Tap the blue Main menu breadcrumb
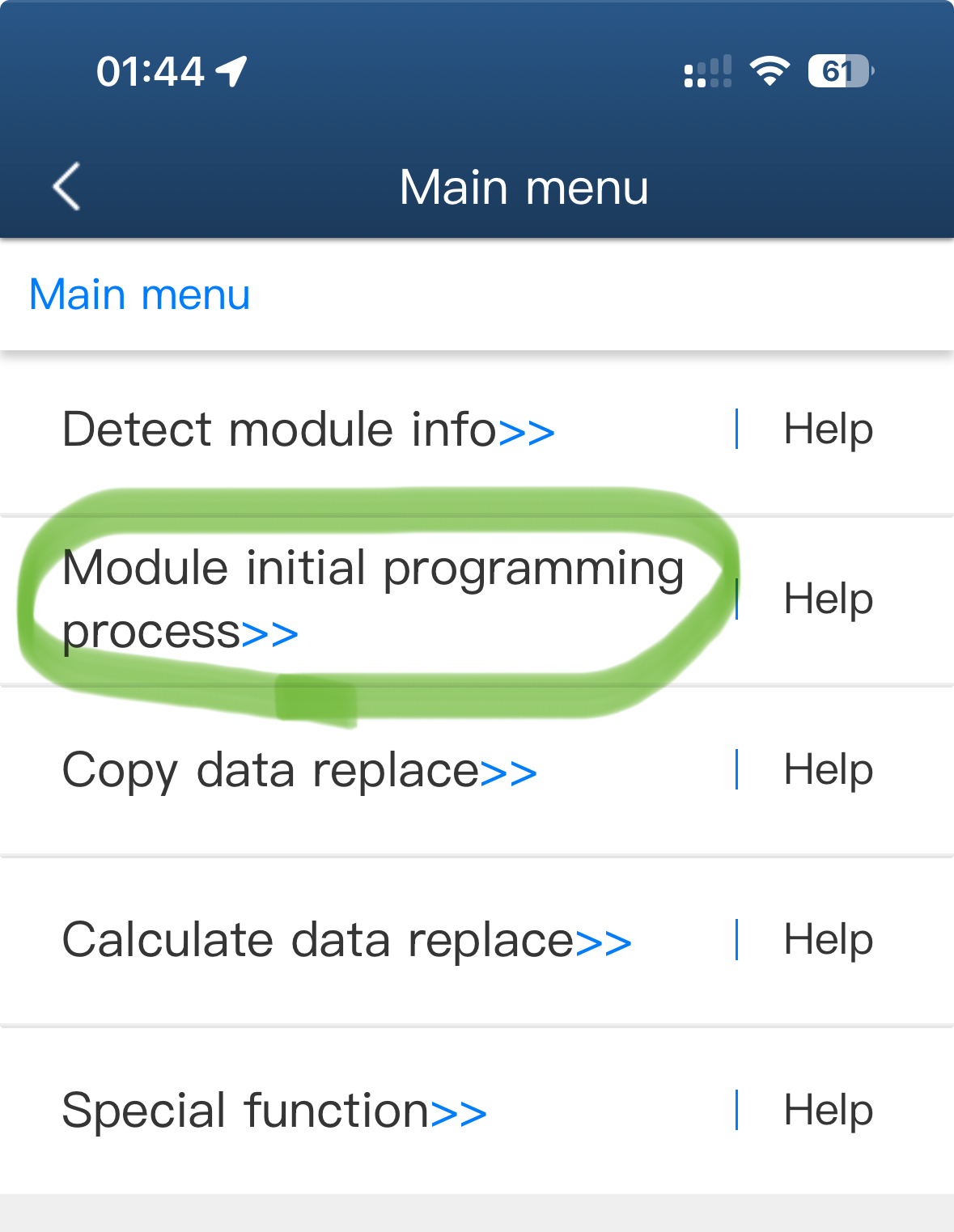Viewport: 954px width, 1232px height. click(x=139, y=294)
